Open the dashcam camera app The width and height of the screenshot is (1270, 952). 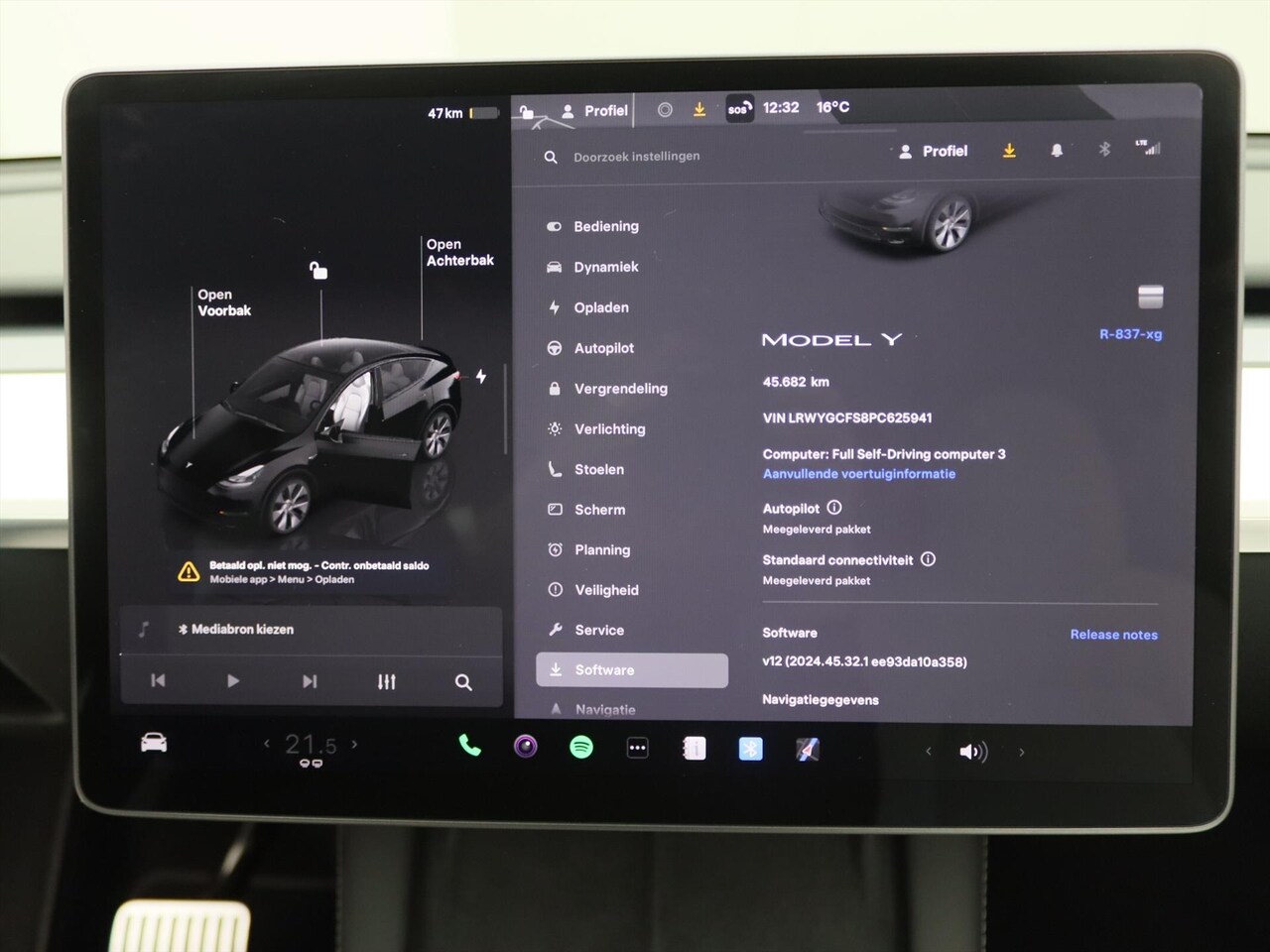526,746
